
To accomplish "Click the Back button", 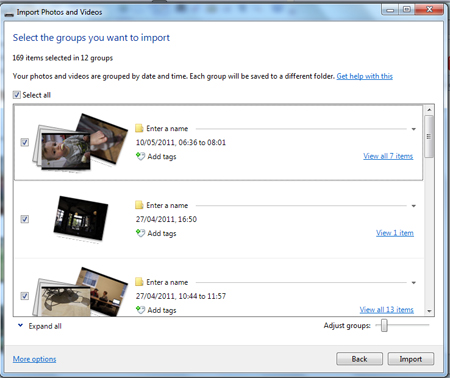I will pyautogui.click(x=359, y=359).
